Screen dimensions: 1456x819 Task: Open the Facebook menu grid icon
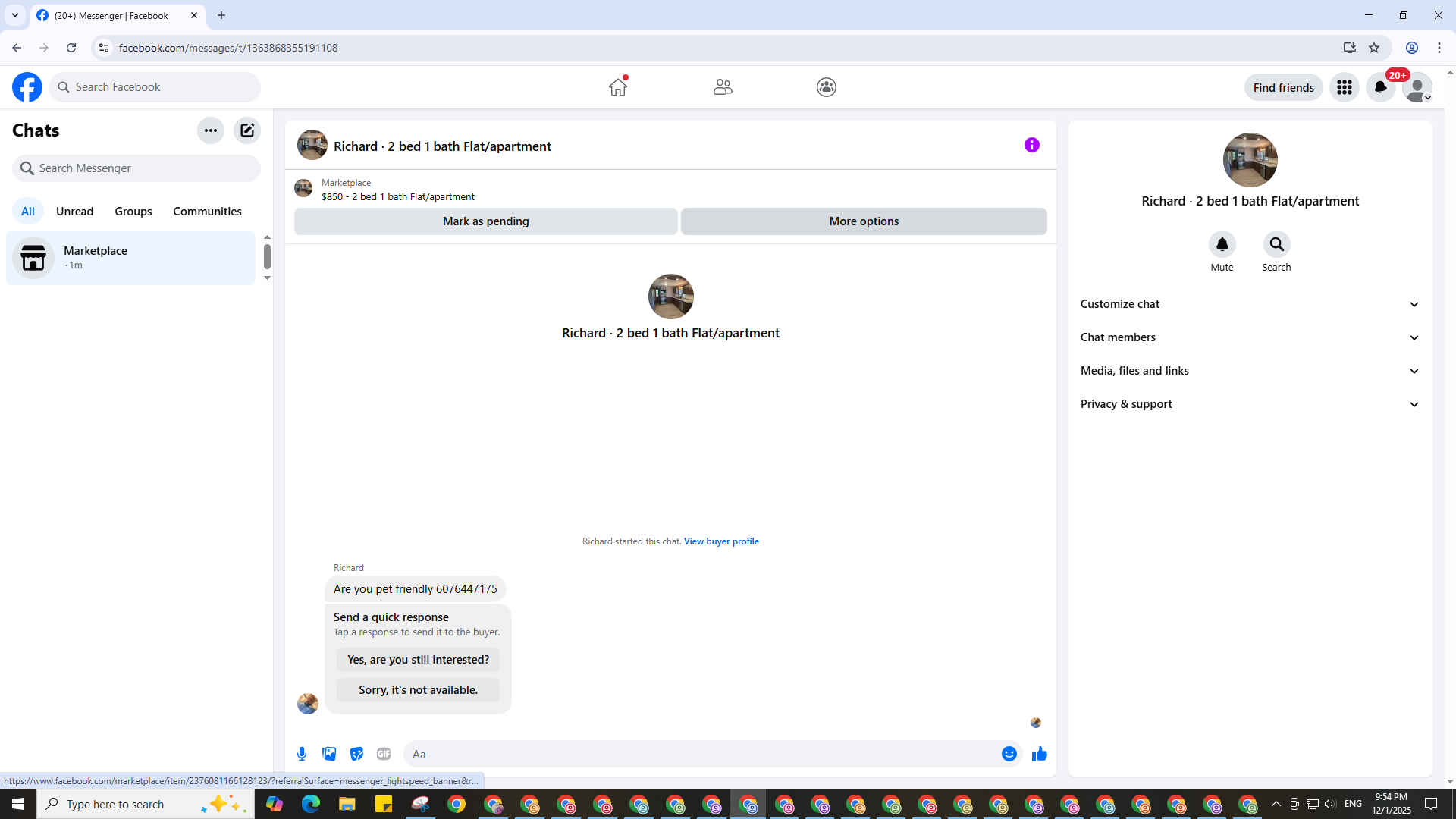click(1345, 87)
